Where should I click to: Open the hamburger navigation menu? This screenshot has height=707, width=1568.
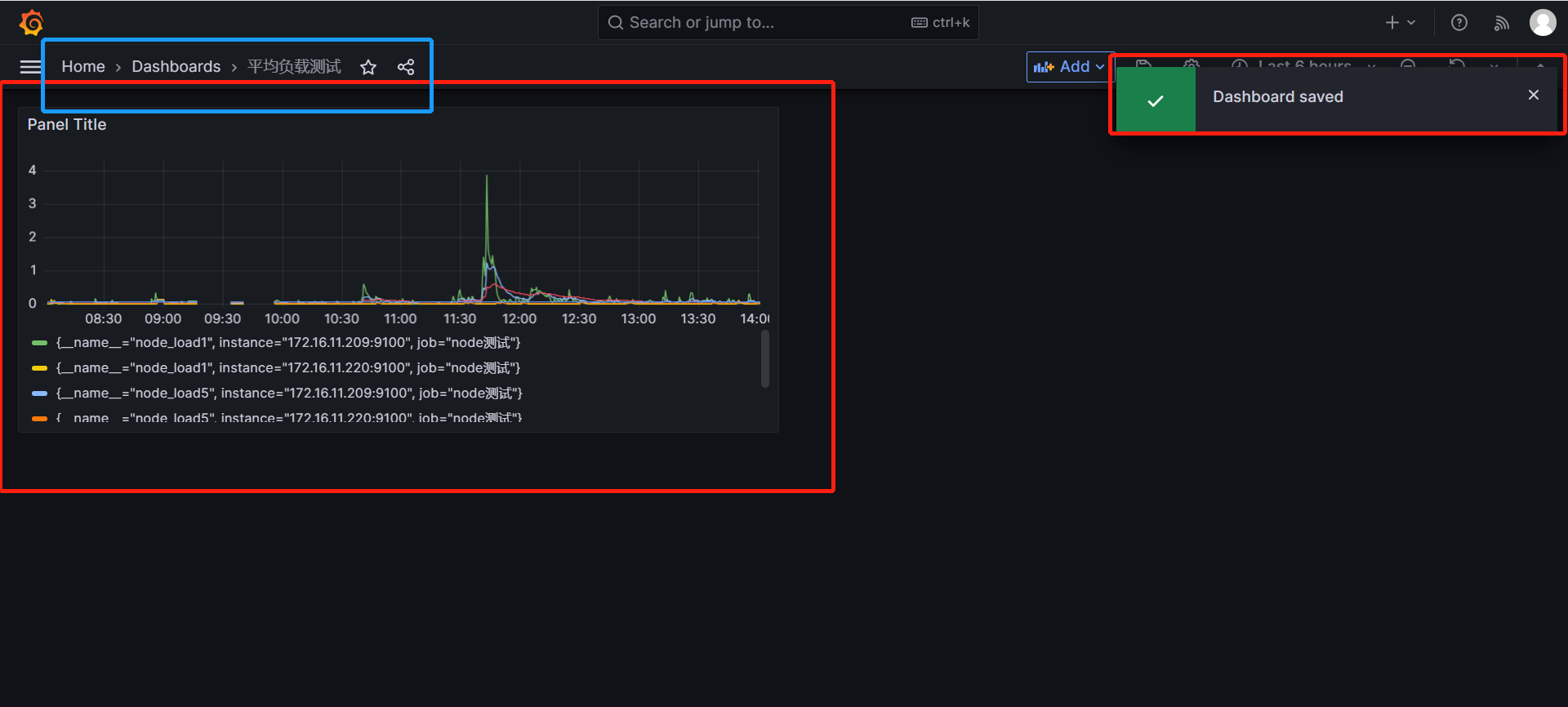coord(30,67)
